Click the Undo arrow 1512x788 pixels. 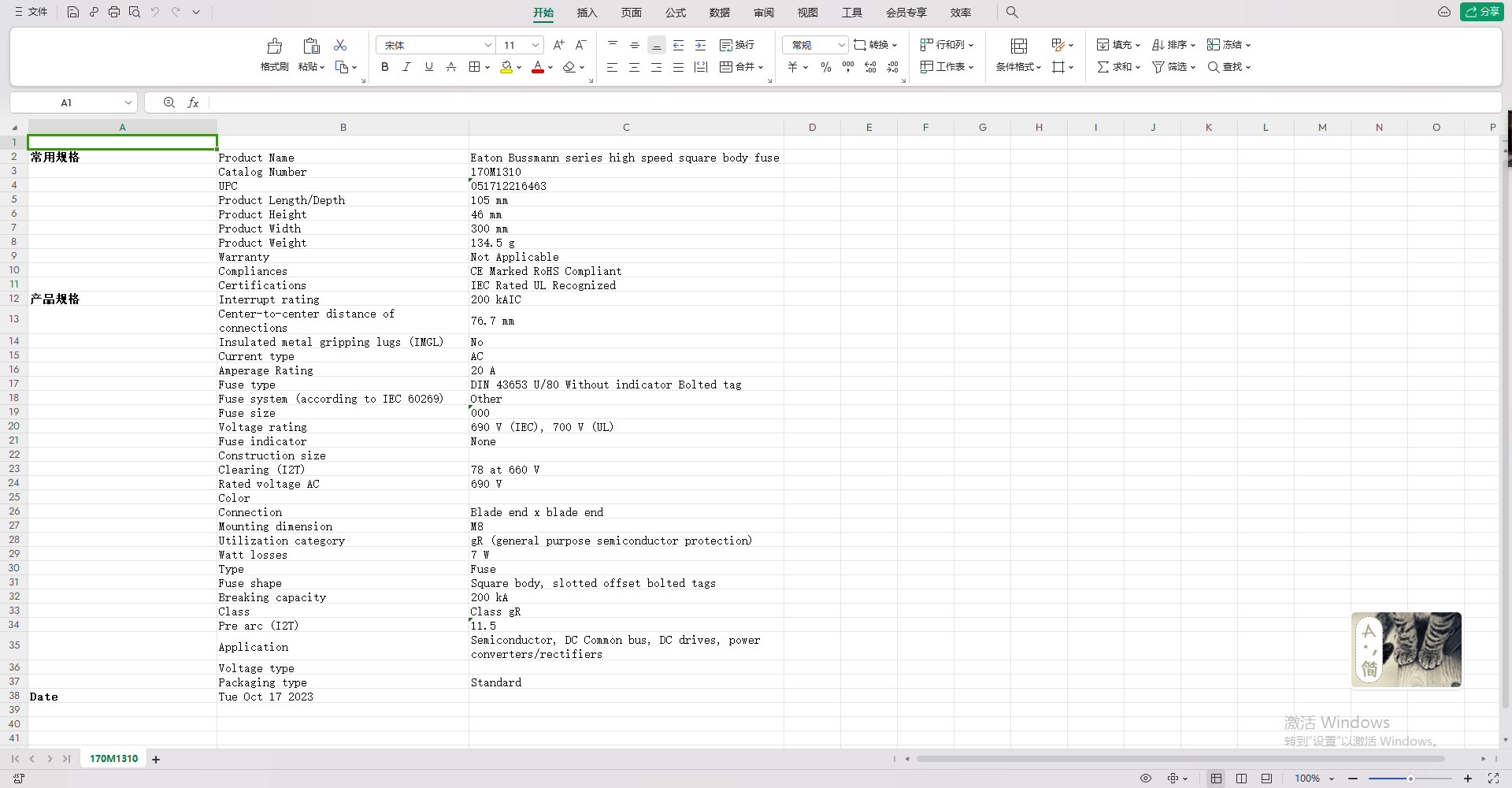155,12
